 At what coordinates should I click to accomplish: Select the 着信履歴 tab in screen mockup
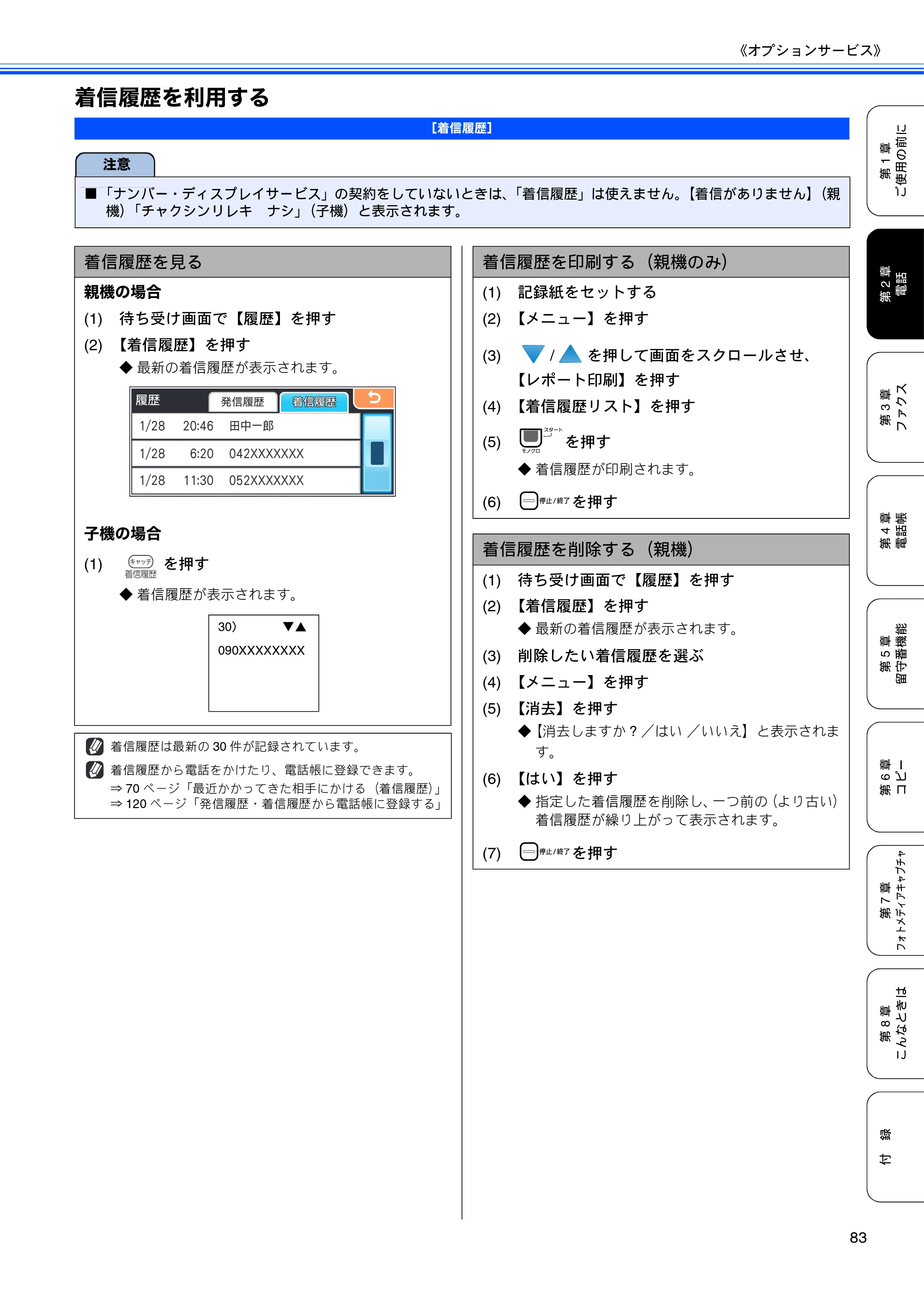[314, 402]
